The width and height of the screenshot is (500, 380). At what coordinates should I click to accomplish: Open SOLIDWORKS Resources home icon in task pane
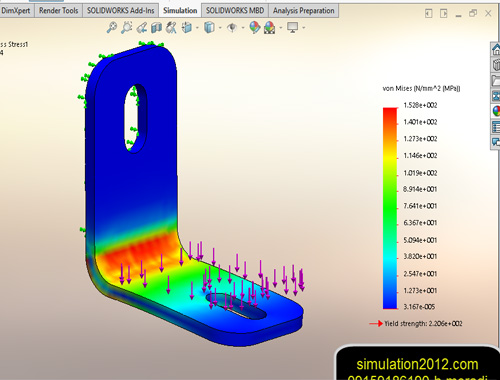[496, 50]
